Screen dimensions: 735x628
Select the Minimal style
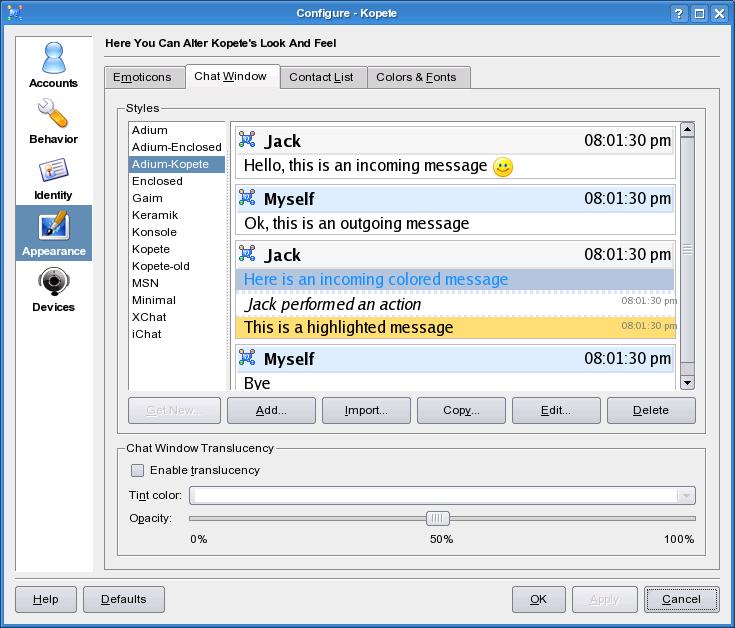pos(177,300)
